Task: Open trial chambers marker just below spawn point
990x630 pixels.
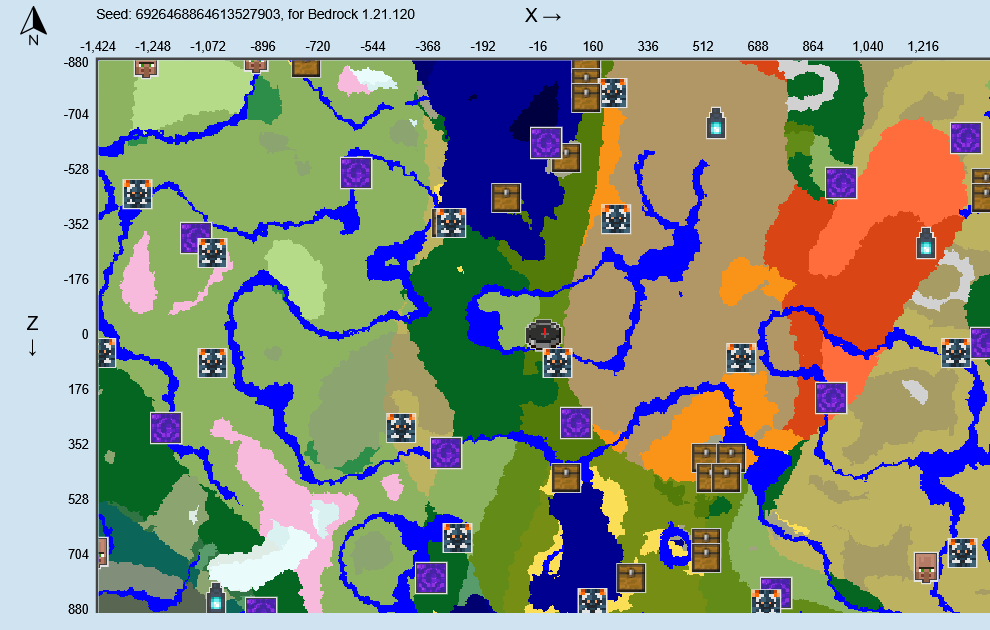Action: pos(557,362)
